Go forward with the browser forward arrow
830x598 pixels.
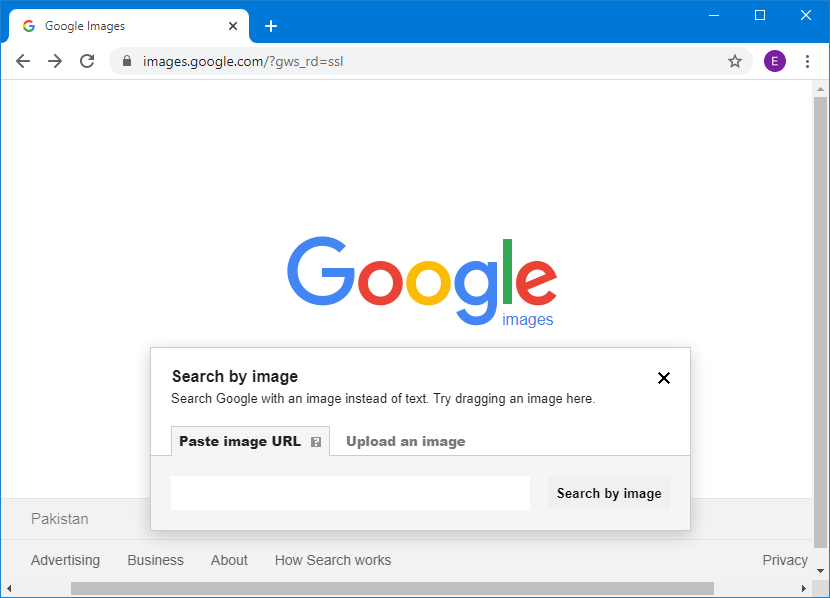[x=55, y=61]
